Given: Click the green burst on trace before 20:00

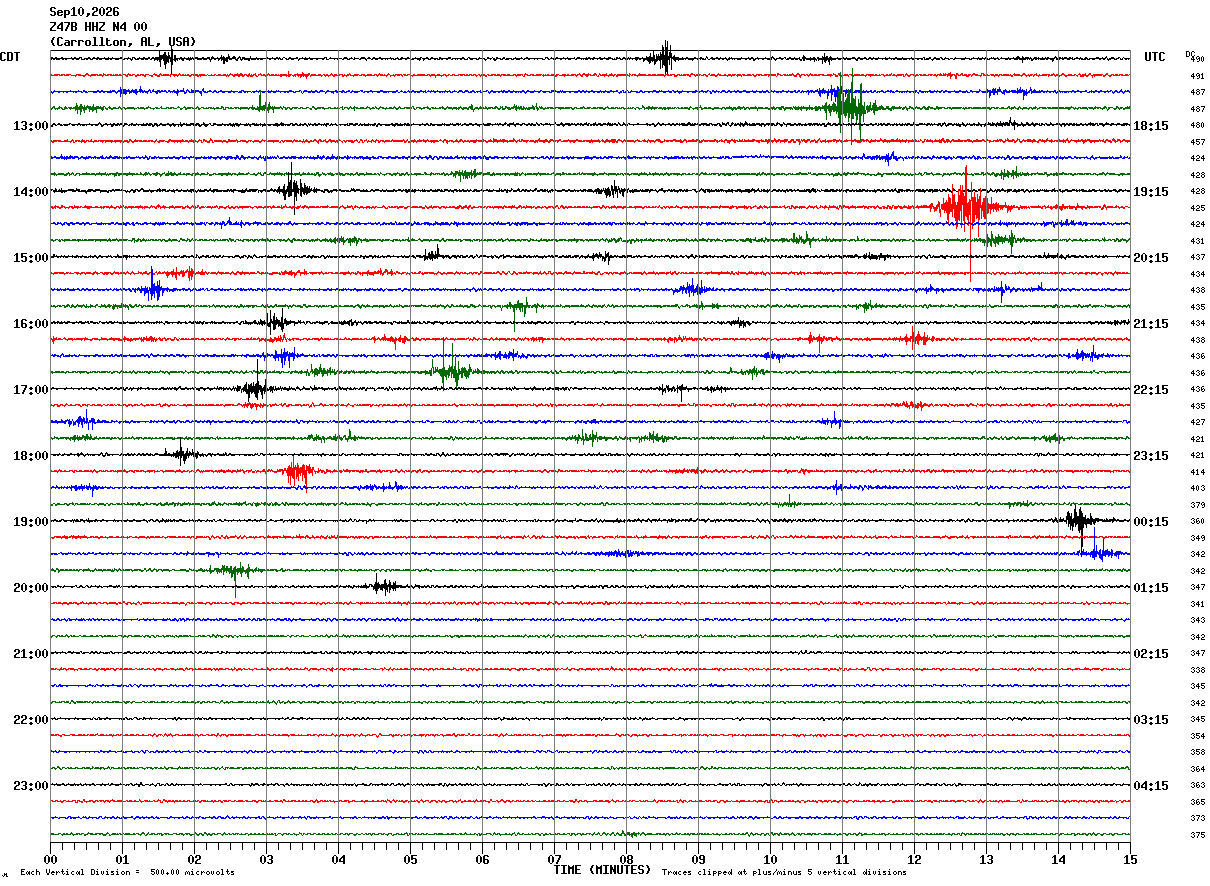Looking at the screenshot, I should 236,571.
